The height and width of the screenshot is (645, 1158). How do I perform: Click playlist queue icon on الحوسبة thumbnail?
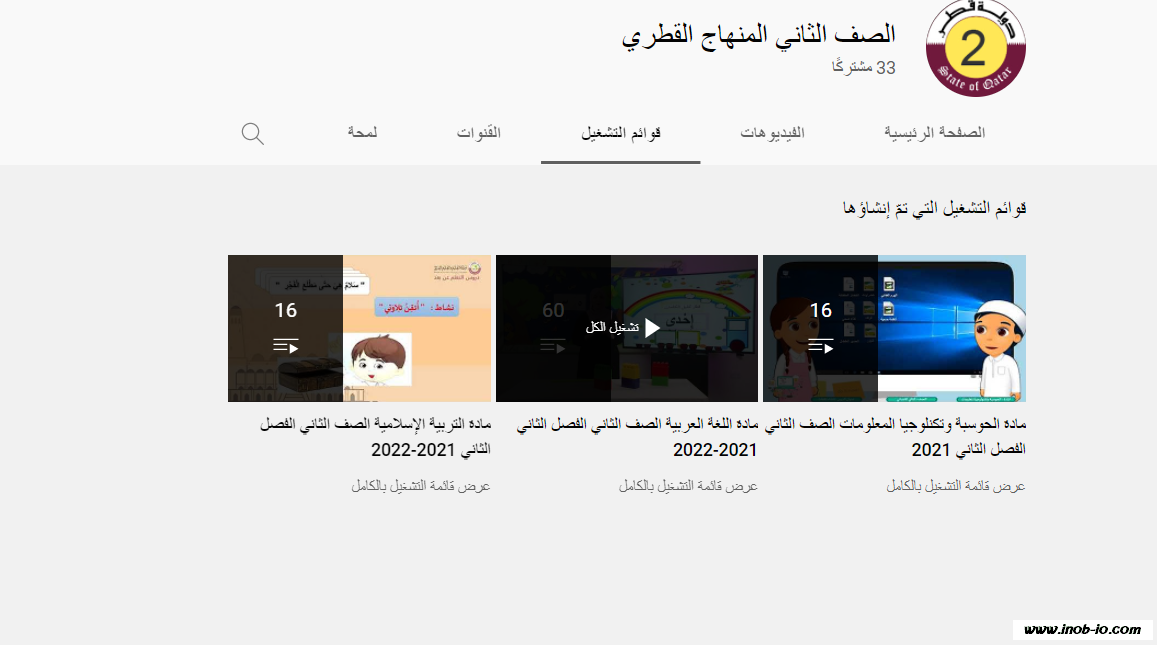[x=821, y=346]
